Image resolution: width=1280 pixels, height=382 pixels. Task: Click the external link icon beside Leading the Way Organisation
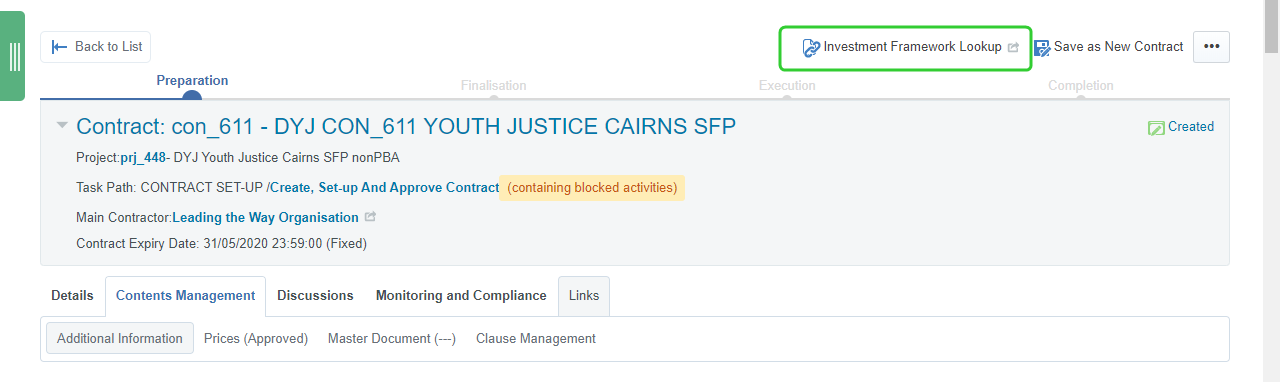(x=370, y=217)
